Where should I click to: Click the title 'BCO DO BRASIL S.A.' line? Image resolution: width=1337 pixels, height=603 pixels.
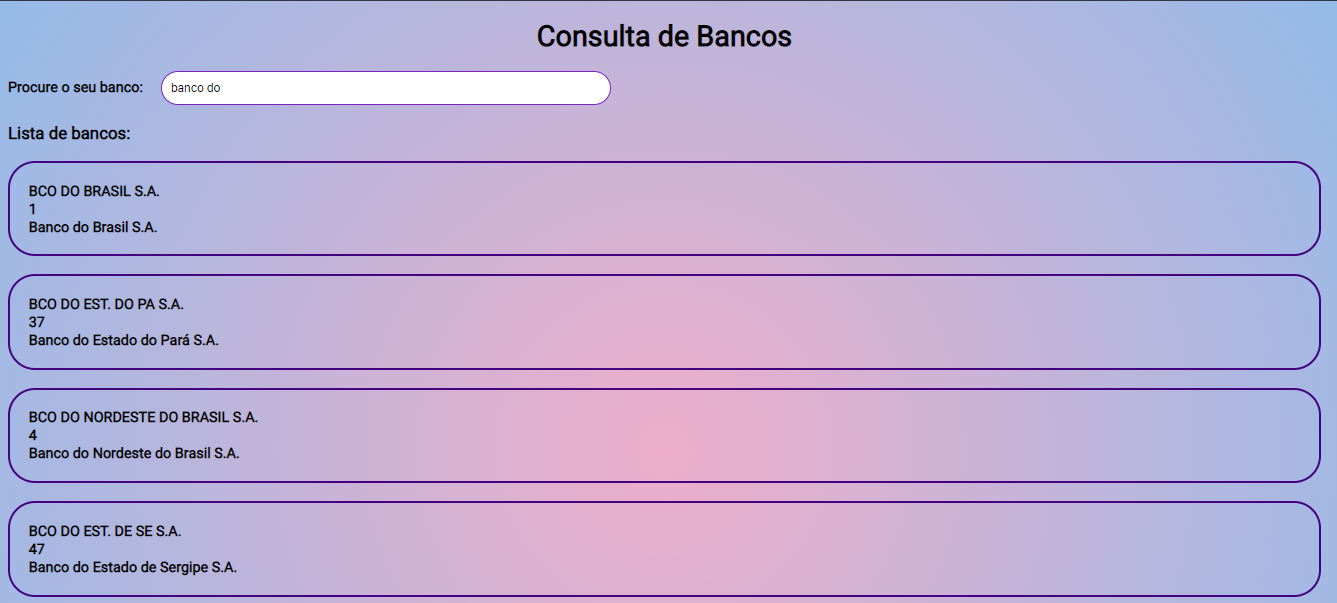pyautogui.click(x=91, y=191)
